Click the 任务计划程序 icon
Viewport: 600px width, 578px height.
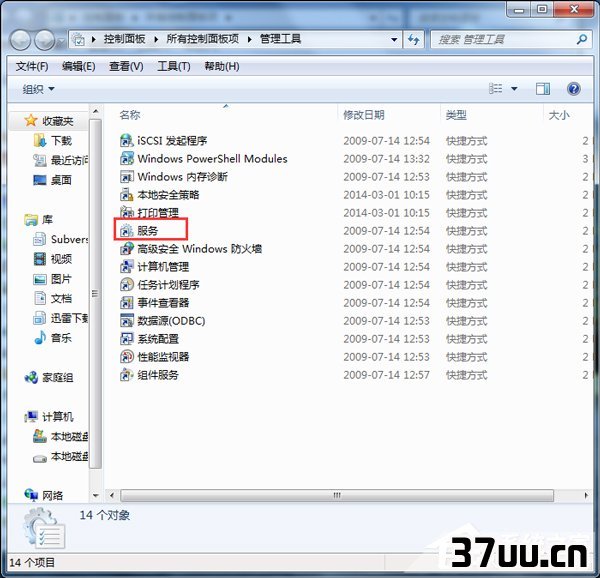(127, 285)
